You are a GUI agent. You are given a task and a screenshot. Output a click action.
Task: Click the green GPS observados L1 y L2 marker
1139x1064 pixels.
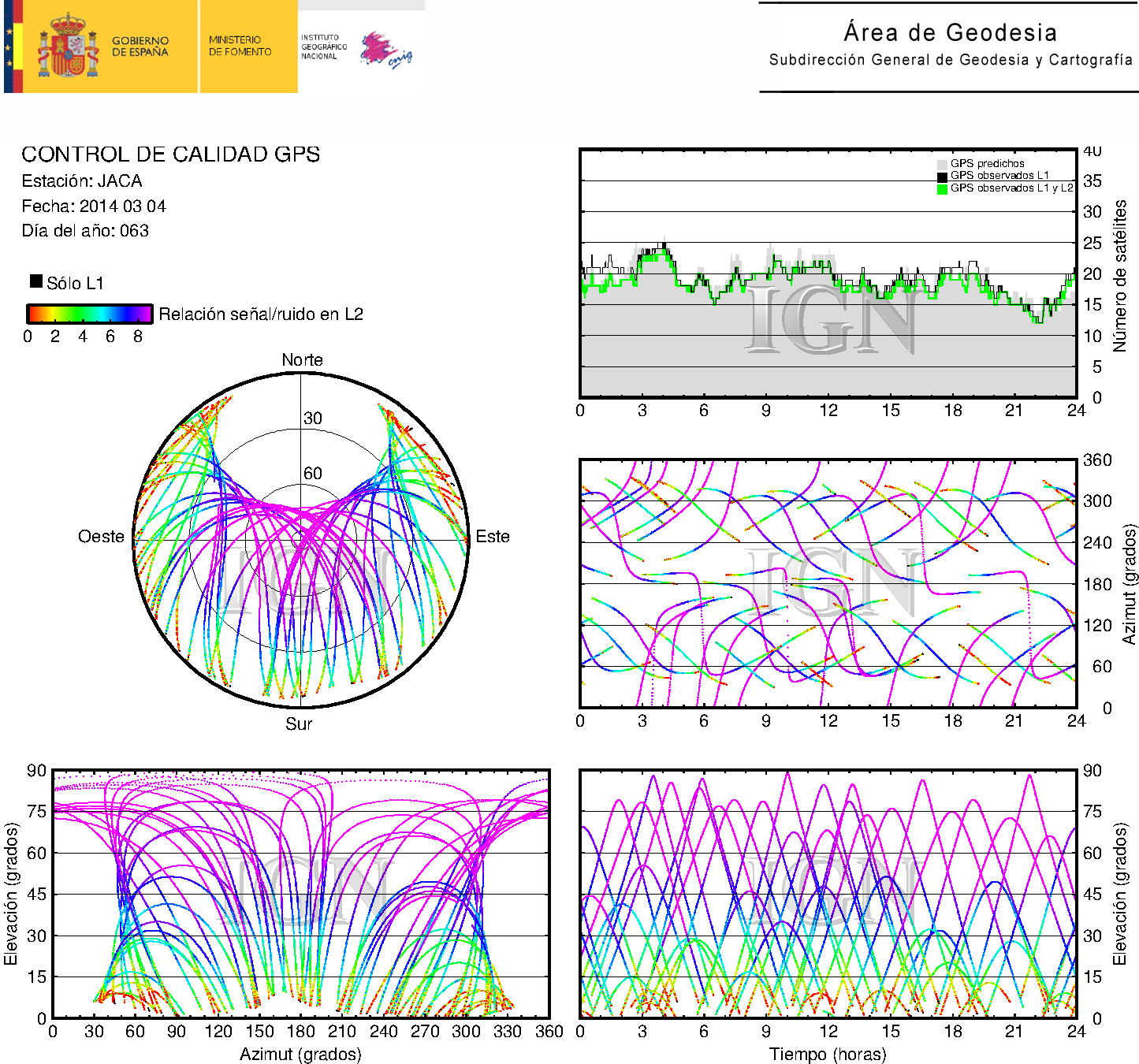point(941,188)
